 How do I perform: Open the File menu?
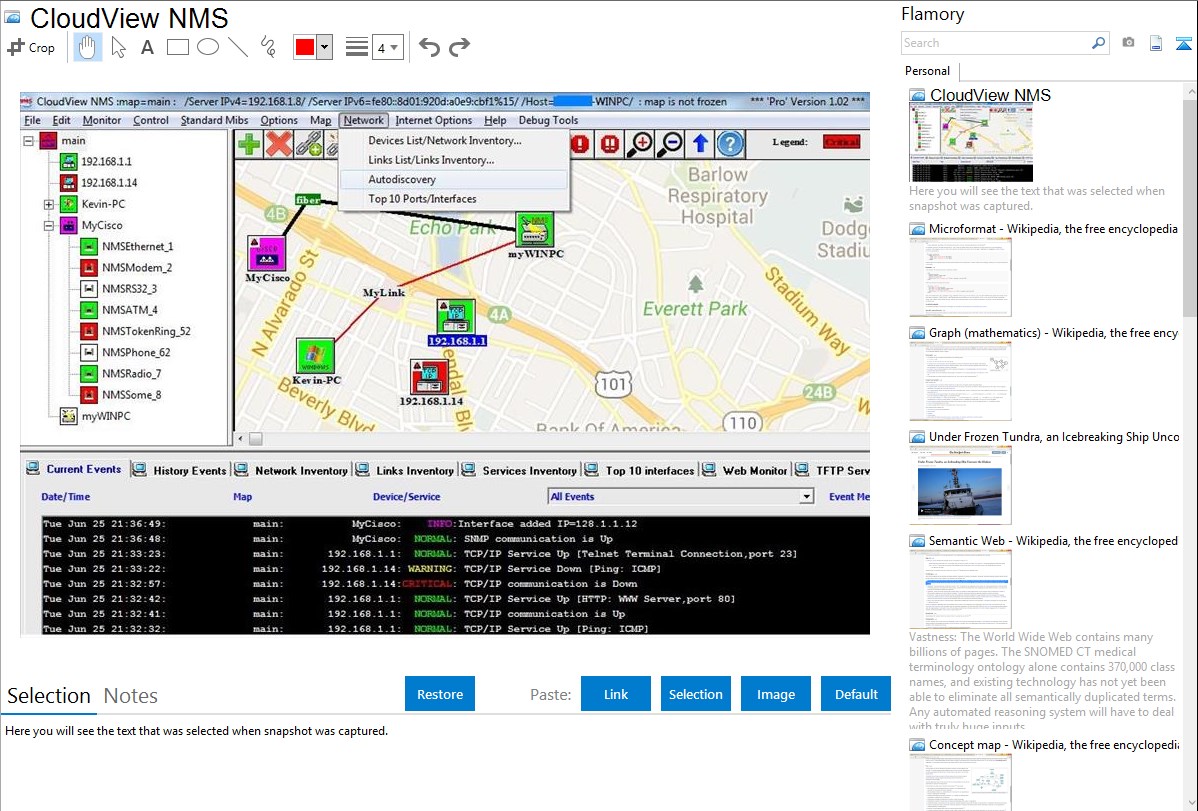pyautogui.click(x=32, y=120)
